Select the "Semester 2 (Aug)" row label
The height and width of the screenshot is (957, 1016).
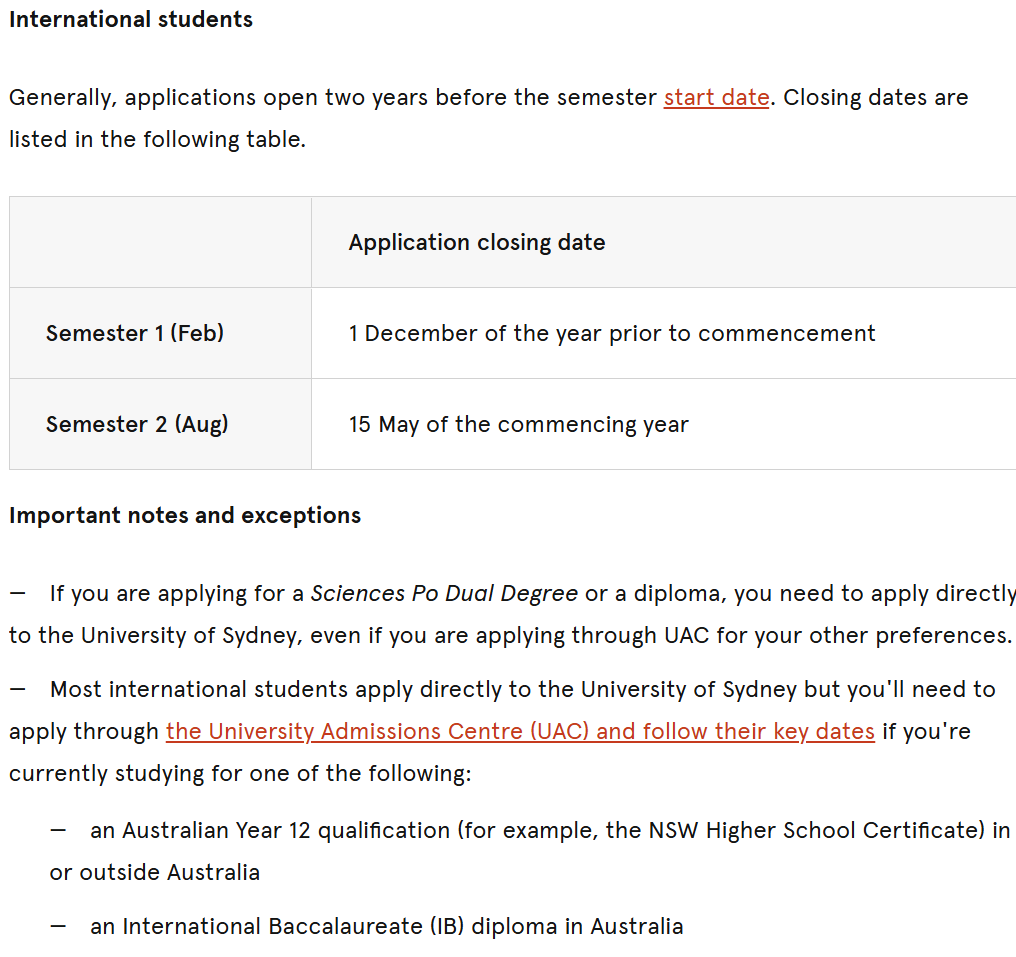[137, 424]
